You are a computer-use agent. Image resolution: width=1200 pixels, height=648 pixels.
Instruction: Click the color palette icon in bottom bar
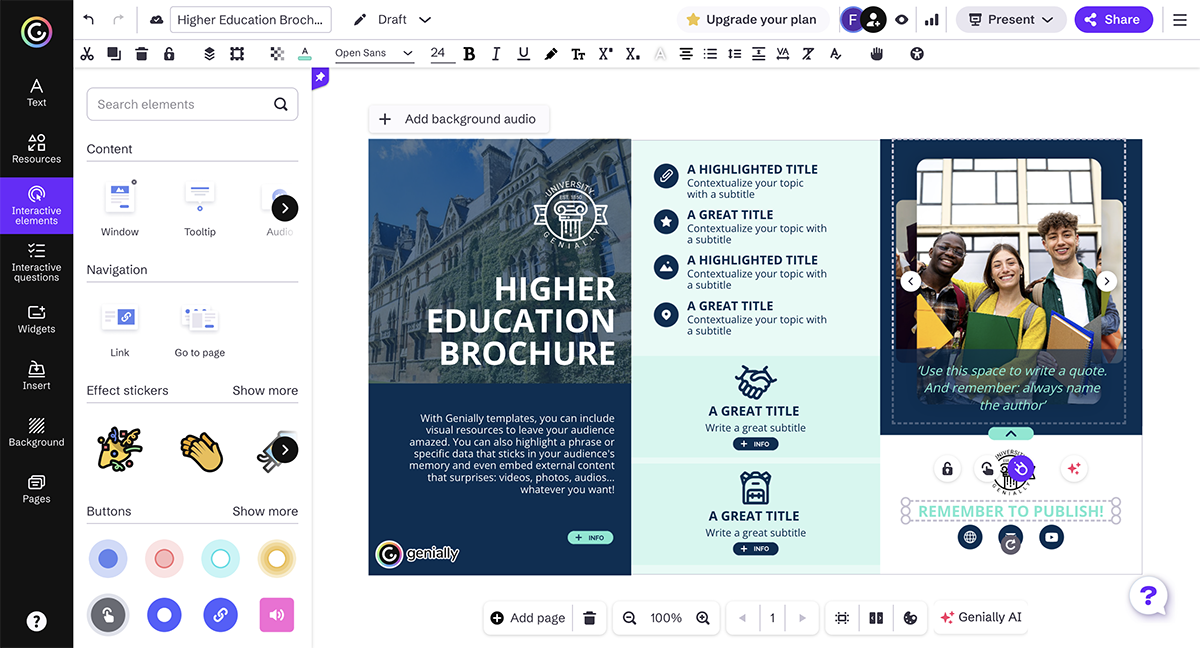click(x=910, y=618)
